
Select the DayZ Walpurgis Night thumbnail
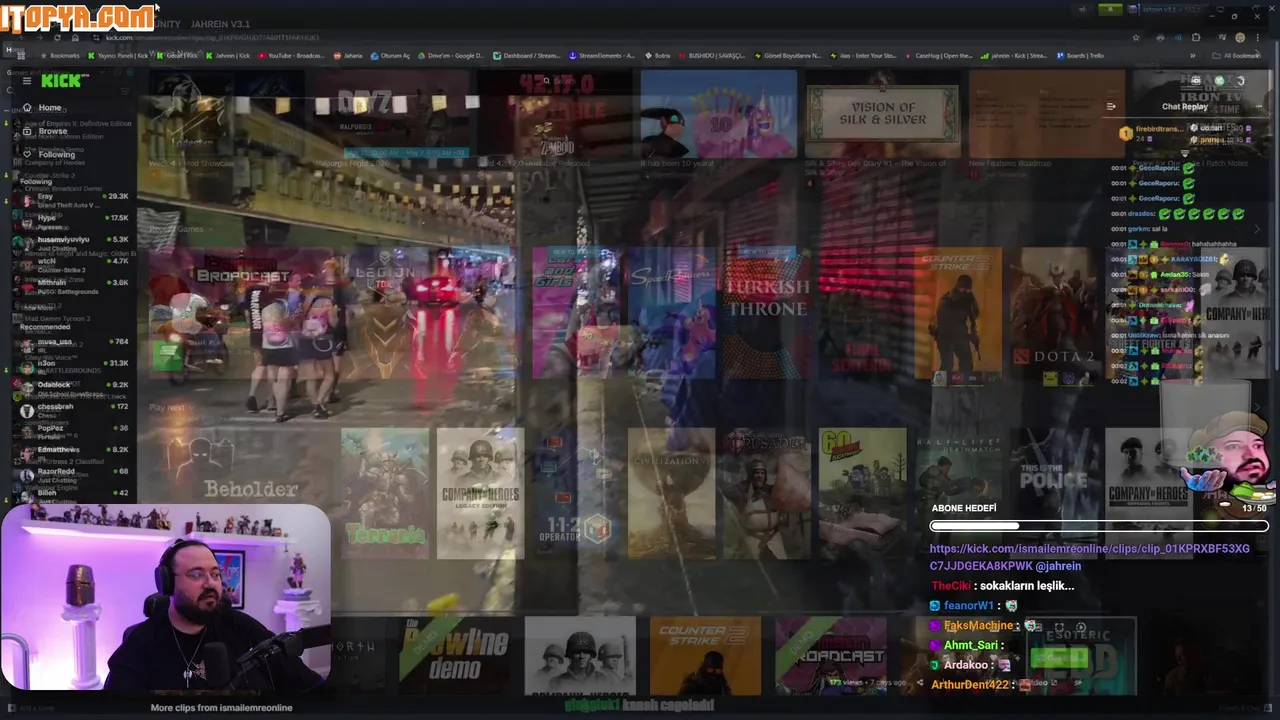coord(392,113)
